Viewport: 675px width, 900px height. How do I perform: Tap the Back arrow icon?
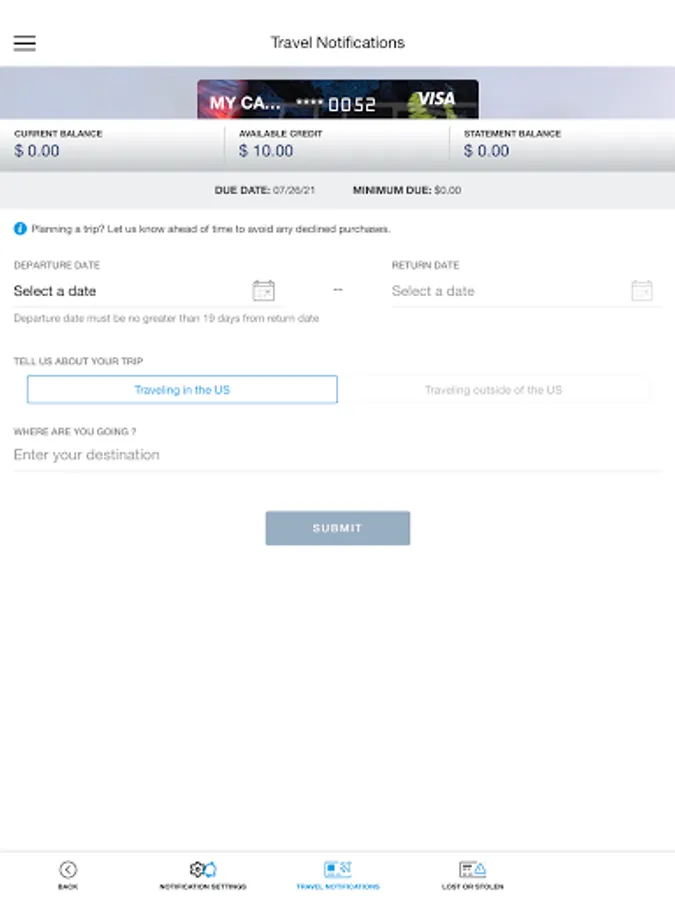(x=68, y=870)
